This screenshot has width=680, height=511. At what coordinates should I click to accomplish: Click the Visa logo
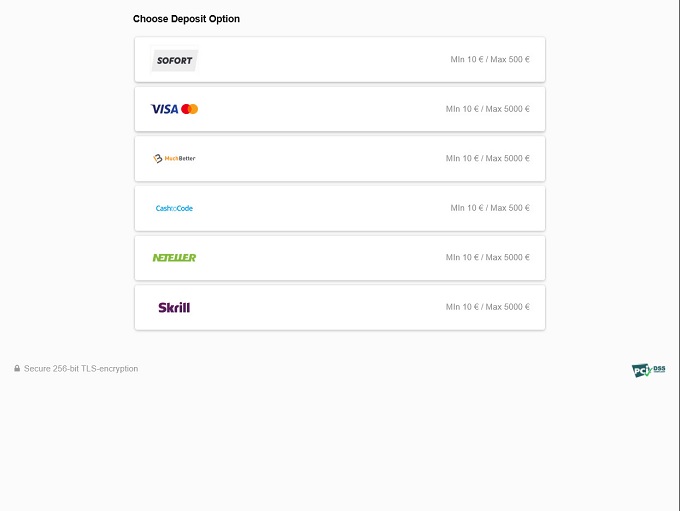click(x=164, y=109)
